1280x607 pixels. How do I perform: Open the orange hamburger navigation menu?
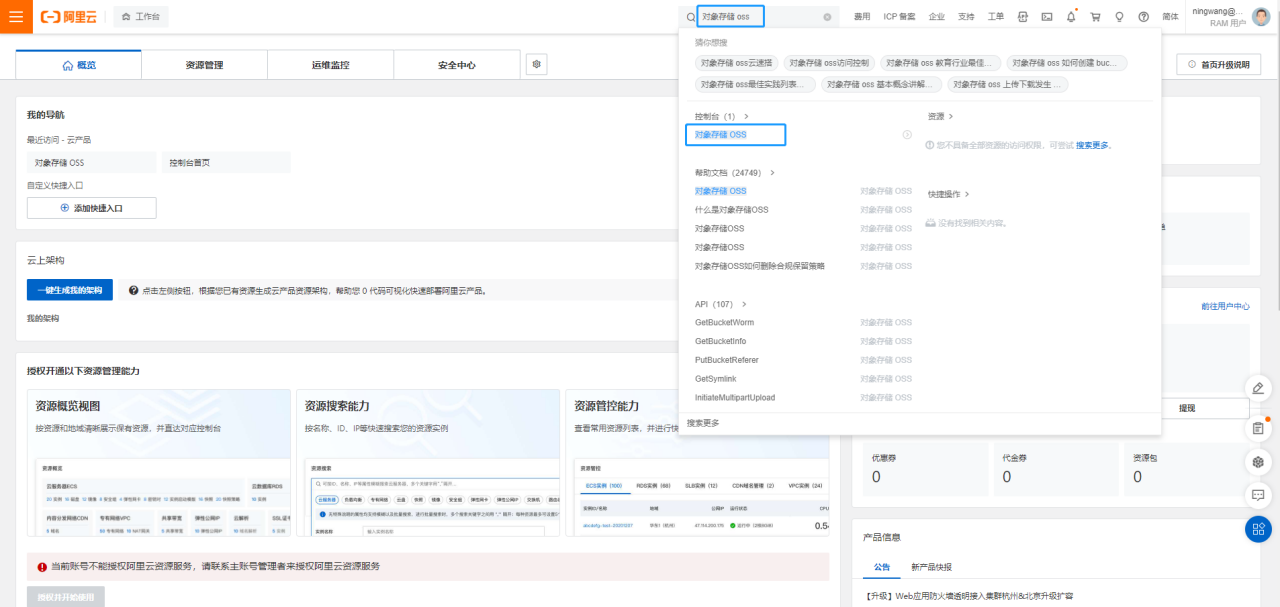click(16, 17)
